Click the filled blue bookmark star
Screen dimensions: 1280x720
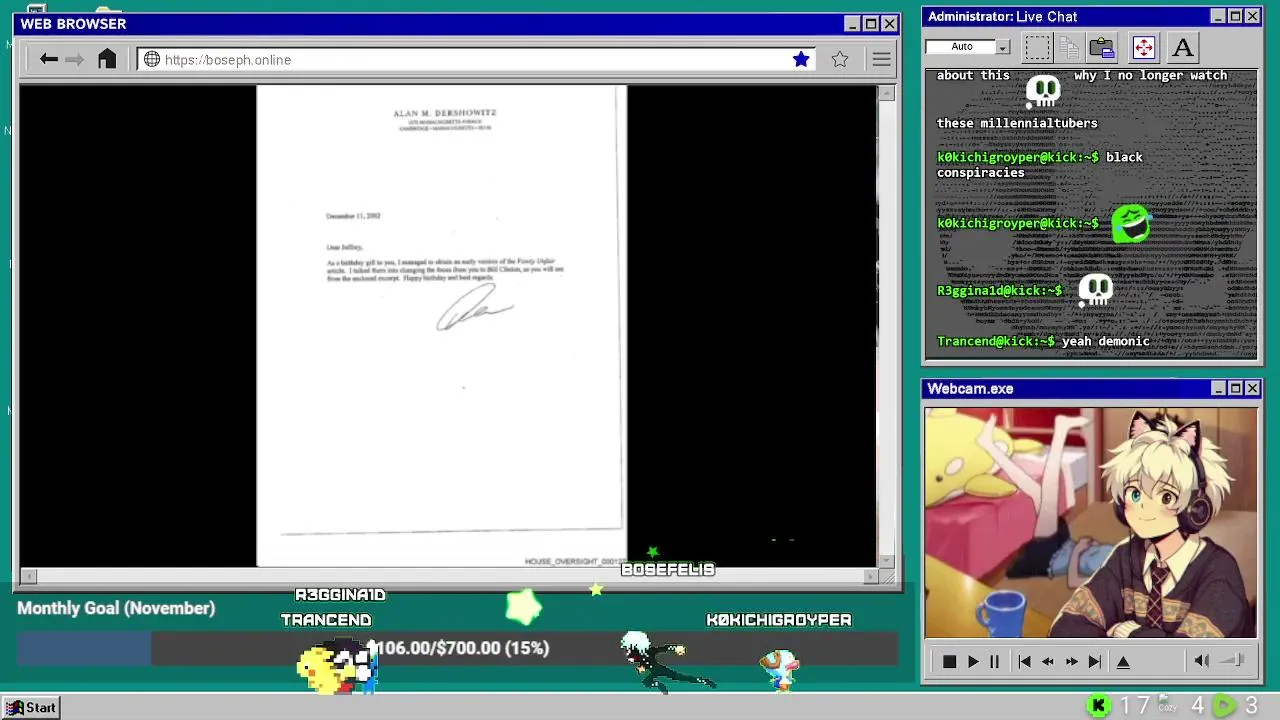click(x=801, y=59)
